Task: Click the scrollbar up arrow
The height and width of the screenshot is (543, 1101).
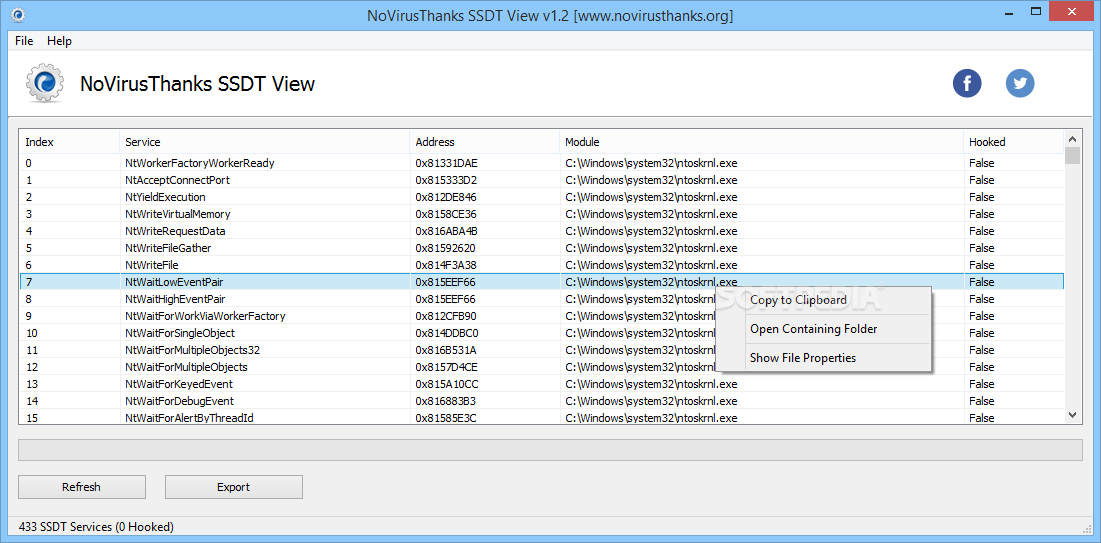Action: point(1072,138)
